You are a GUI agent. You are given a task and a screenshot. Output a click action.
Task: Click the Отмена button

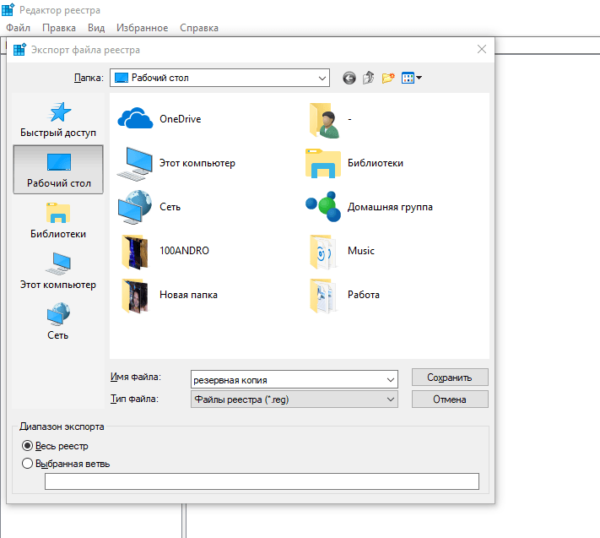pyautogui.click(x=450, y=399)
